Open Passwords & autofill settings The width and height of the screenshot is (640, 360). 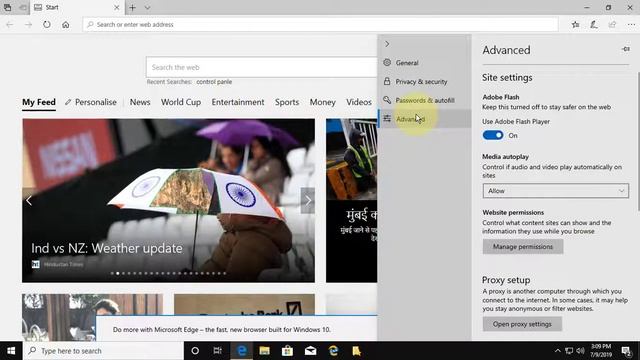click(424, 100)
